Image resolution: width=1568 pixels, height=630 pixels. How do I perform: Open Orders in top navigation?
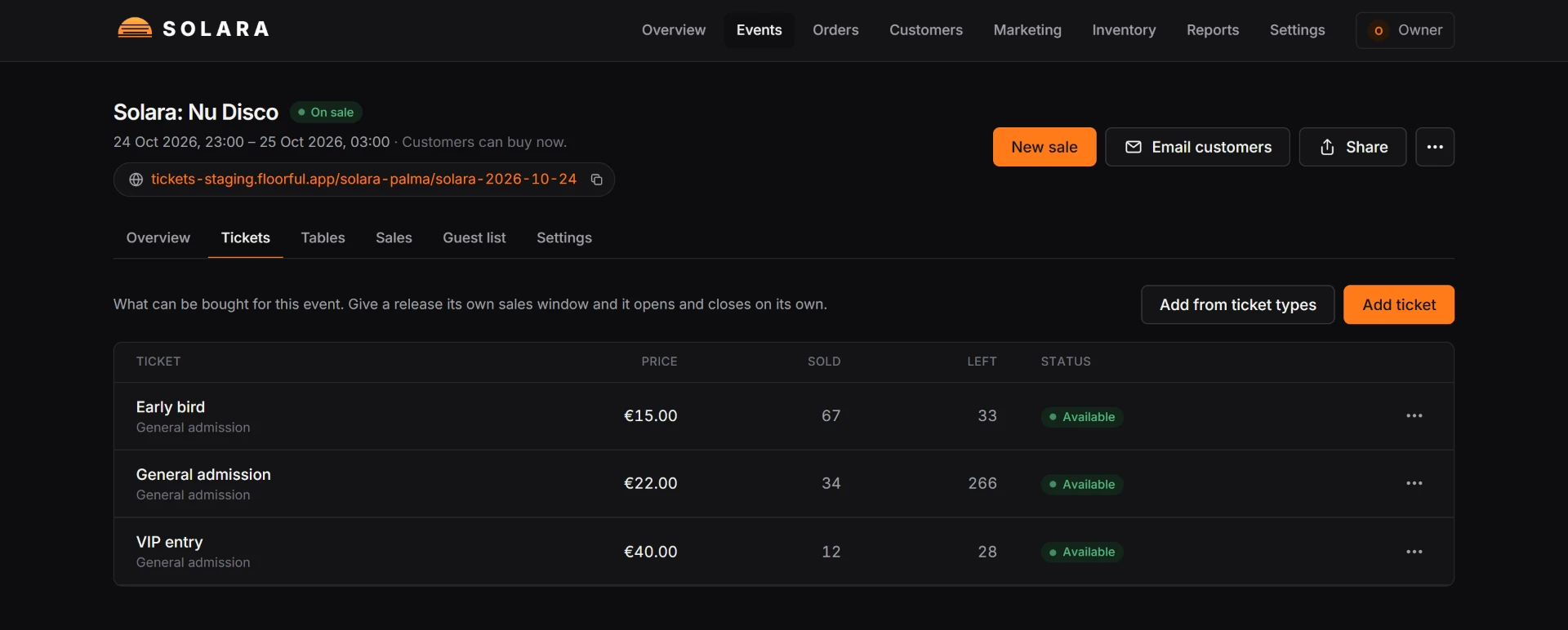coord(835,30)
